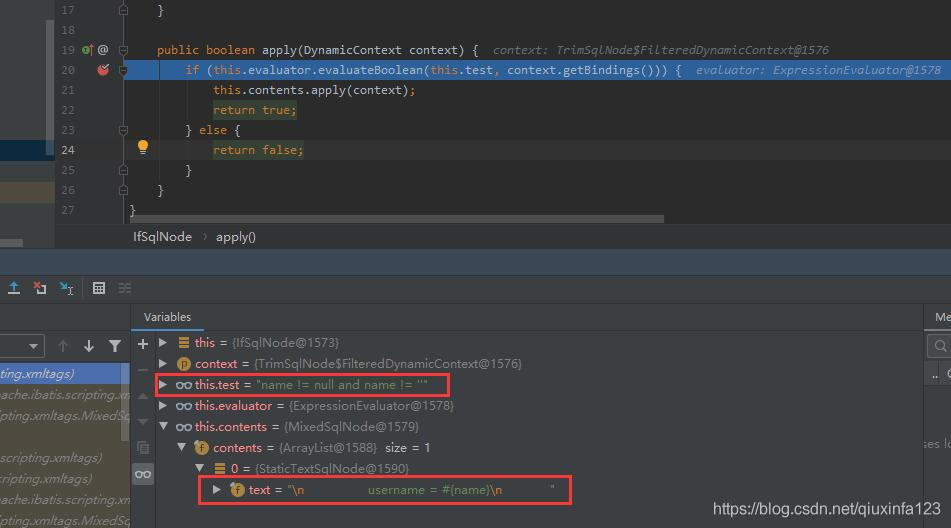The height and width of the screenshot is (528, 951).
Task: Click the Drop Frame icon
Action: pyautogui.click(x=40, y=288)
